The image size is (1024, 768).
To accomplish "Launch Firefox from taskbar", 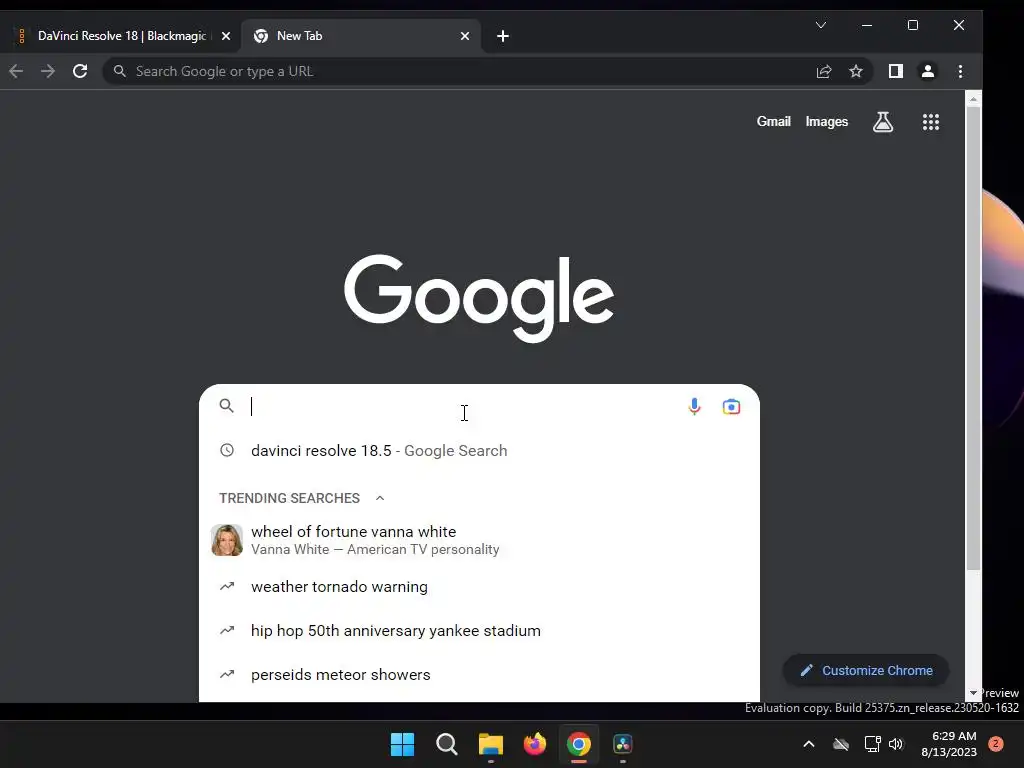I will [x=535, y=744].
